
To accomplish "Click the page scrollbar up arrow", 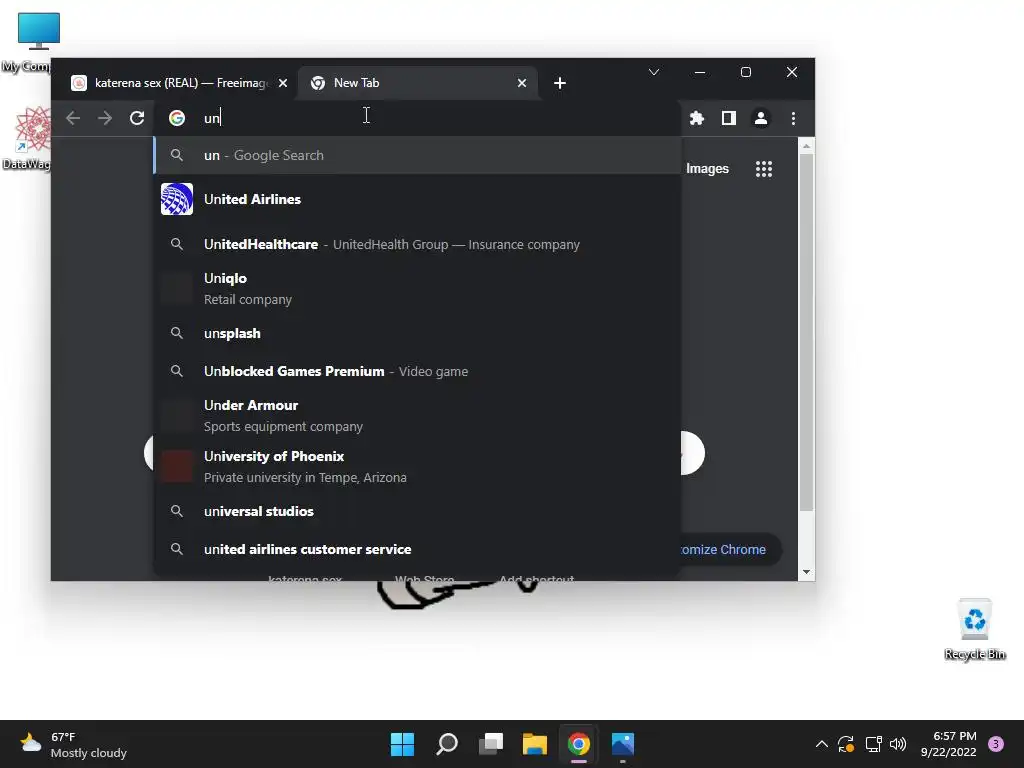I will [x=807, y=146].
